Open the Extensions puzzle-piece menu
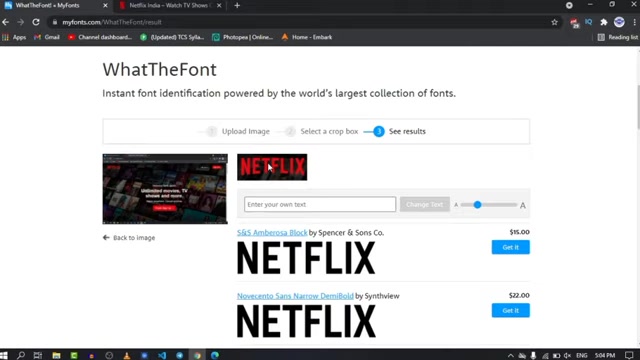The width and height of the screenshot is (640, 360). point(604,22)
